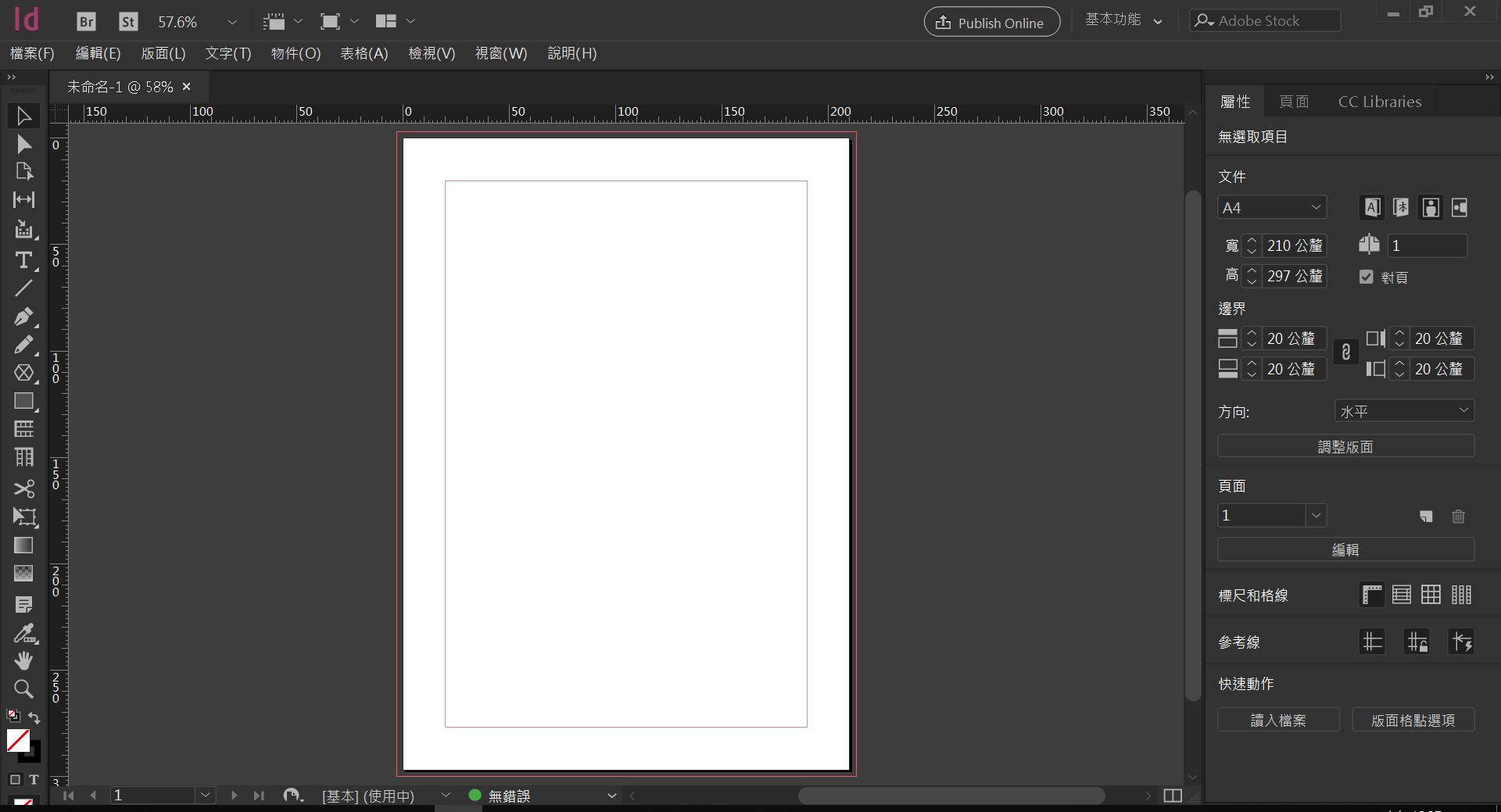Open the page number dropdown in 頁面 section

[1317, 515]
